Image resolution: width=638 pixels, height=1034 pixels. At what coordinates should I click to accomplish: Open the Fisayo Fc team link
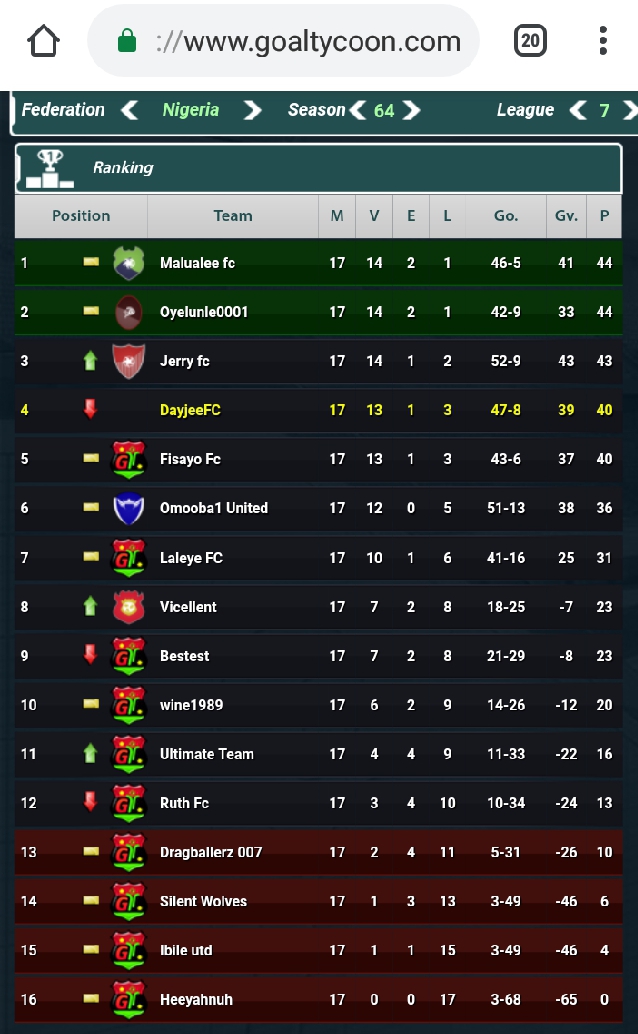coord(190,459)
